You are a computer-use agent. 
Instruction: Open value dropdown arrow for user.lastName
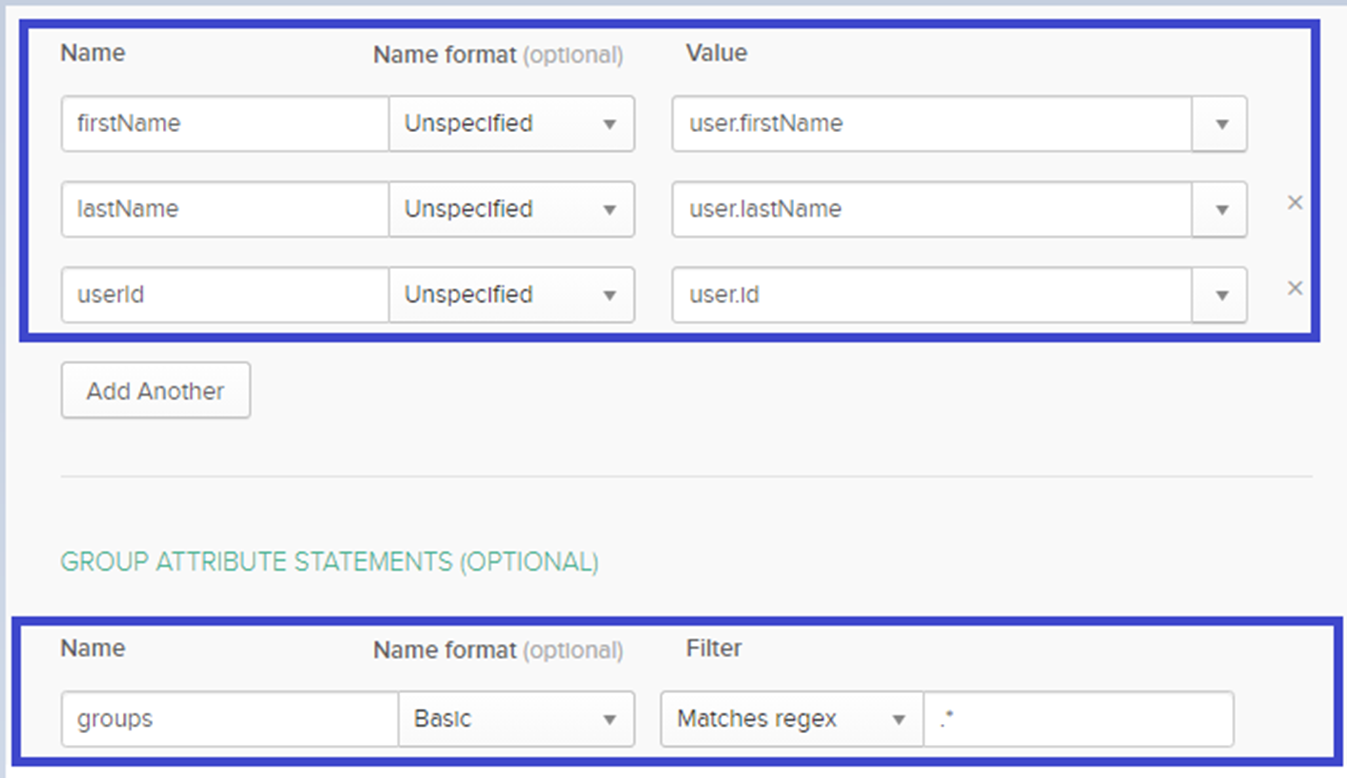pos(1220,209)
